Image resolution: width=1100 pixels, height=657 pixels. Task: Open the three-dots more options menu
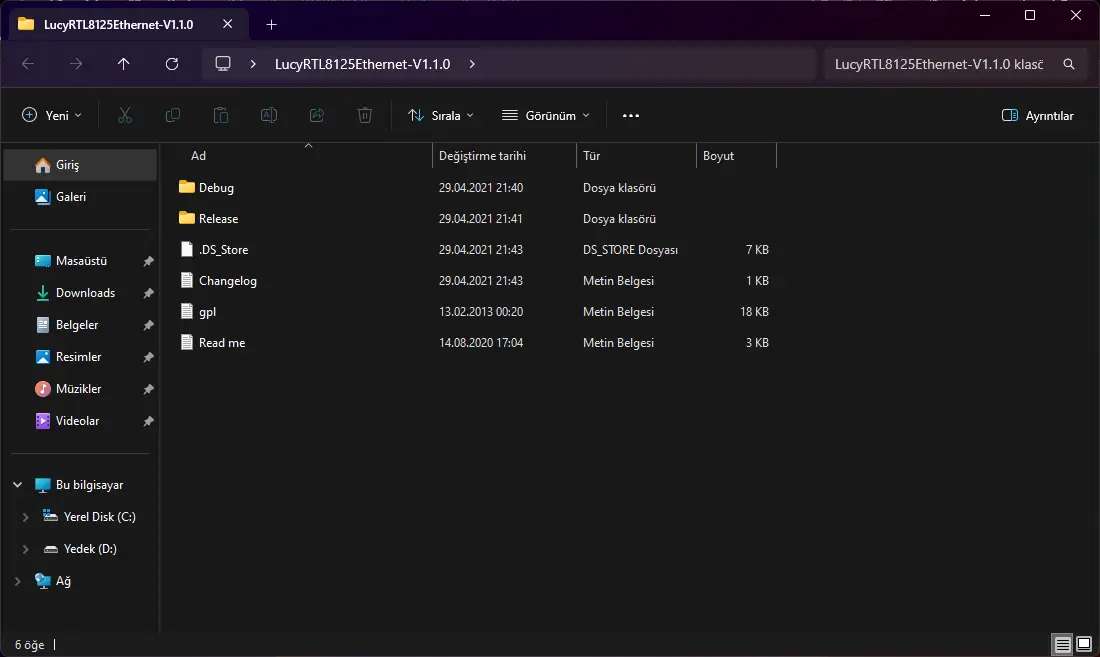coord(631,116)
